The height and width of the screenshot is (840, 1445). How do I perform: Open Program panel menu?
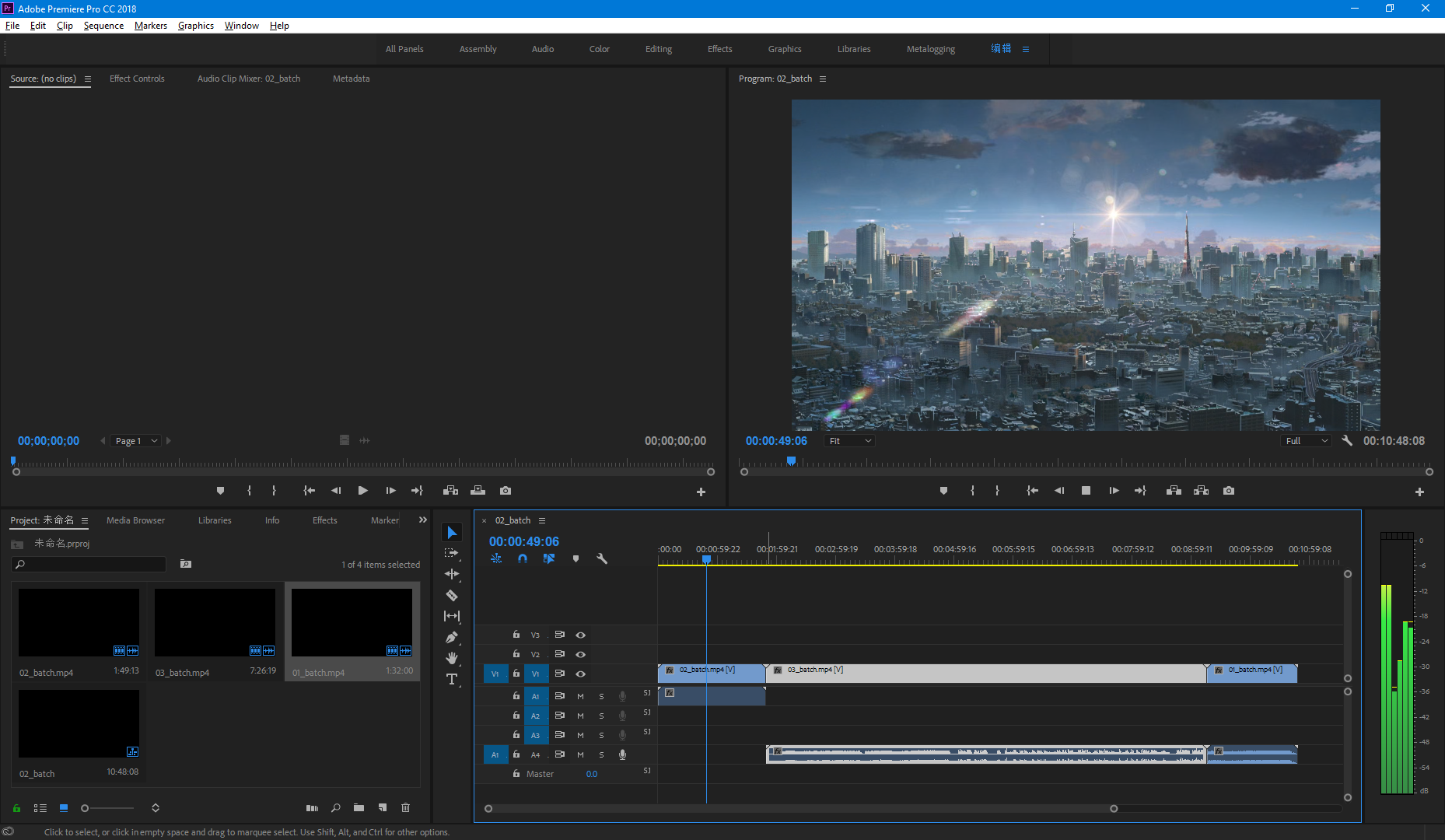click(x=823, y=79)
